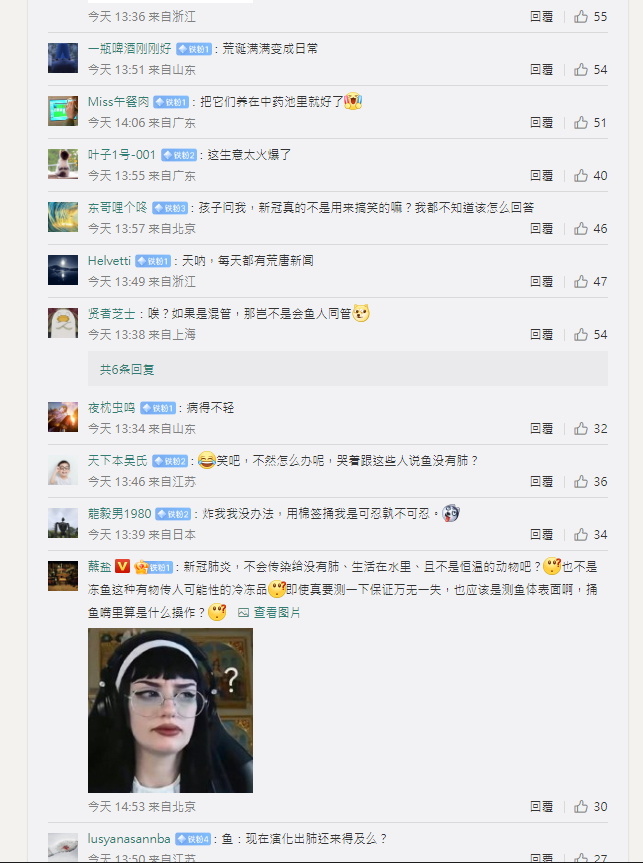Image resolution: width=643 pixels, height=863 pixels.
Task: Click like icon on 夜枕虫鸣's comment
Action: (x=581, y=428)
